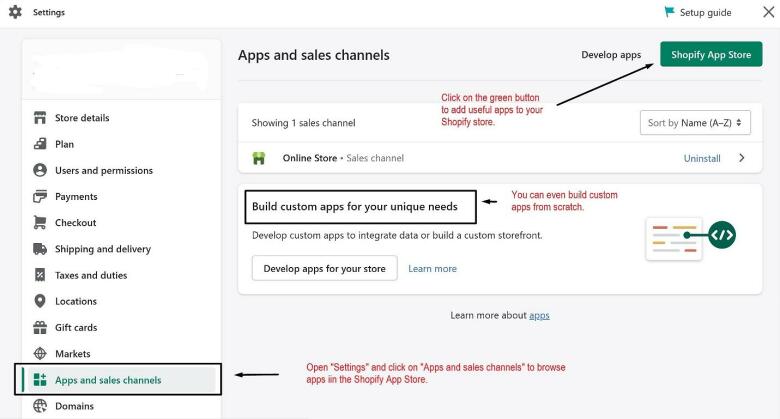Viewport: 780px width, 419px height.
Task: Click Apps and sales channels page heading
Action: [314, 55]
